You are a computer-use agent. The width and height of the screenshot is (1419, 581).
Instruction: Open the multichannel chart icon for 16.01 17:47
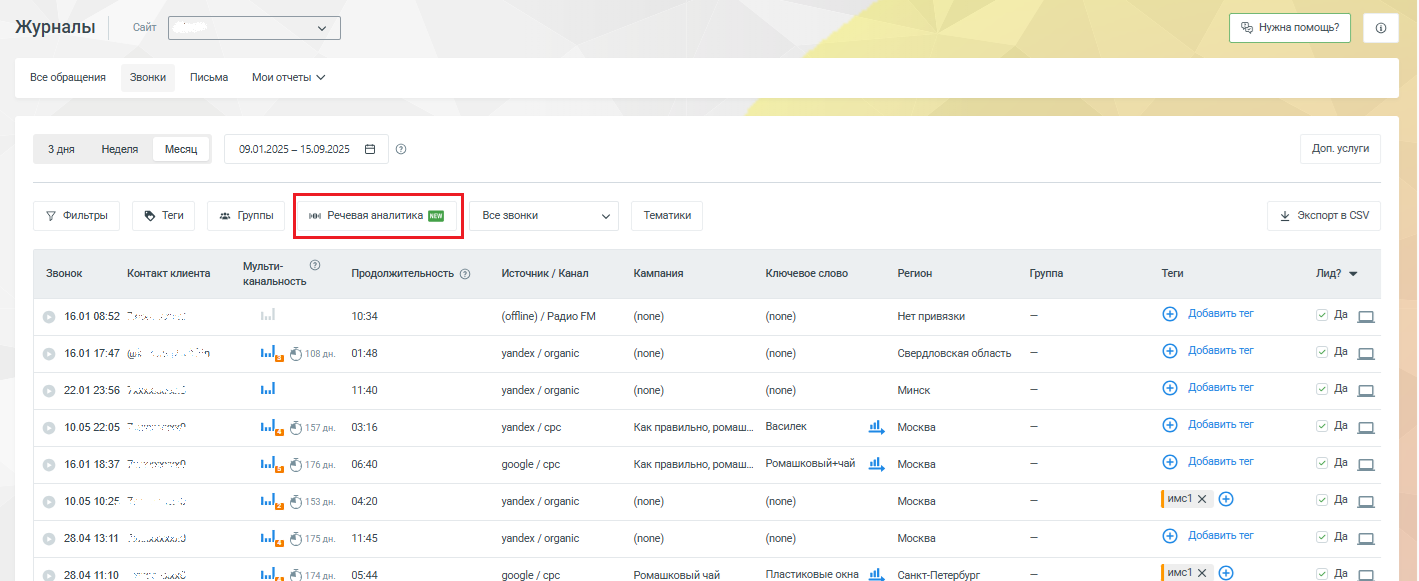tap(272, 353)
